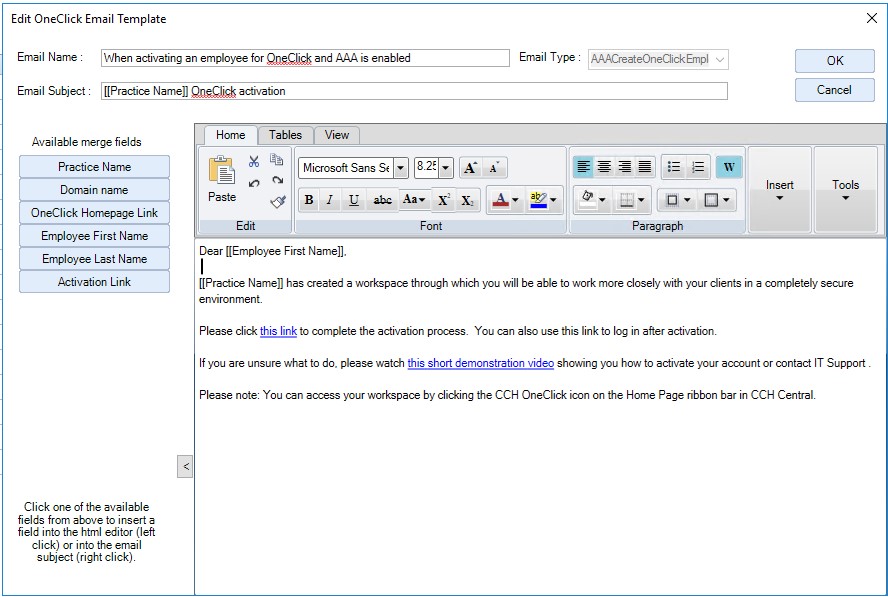Apply subscript formatting

[x=467, y=200]
